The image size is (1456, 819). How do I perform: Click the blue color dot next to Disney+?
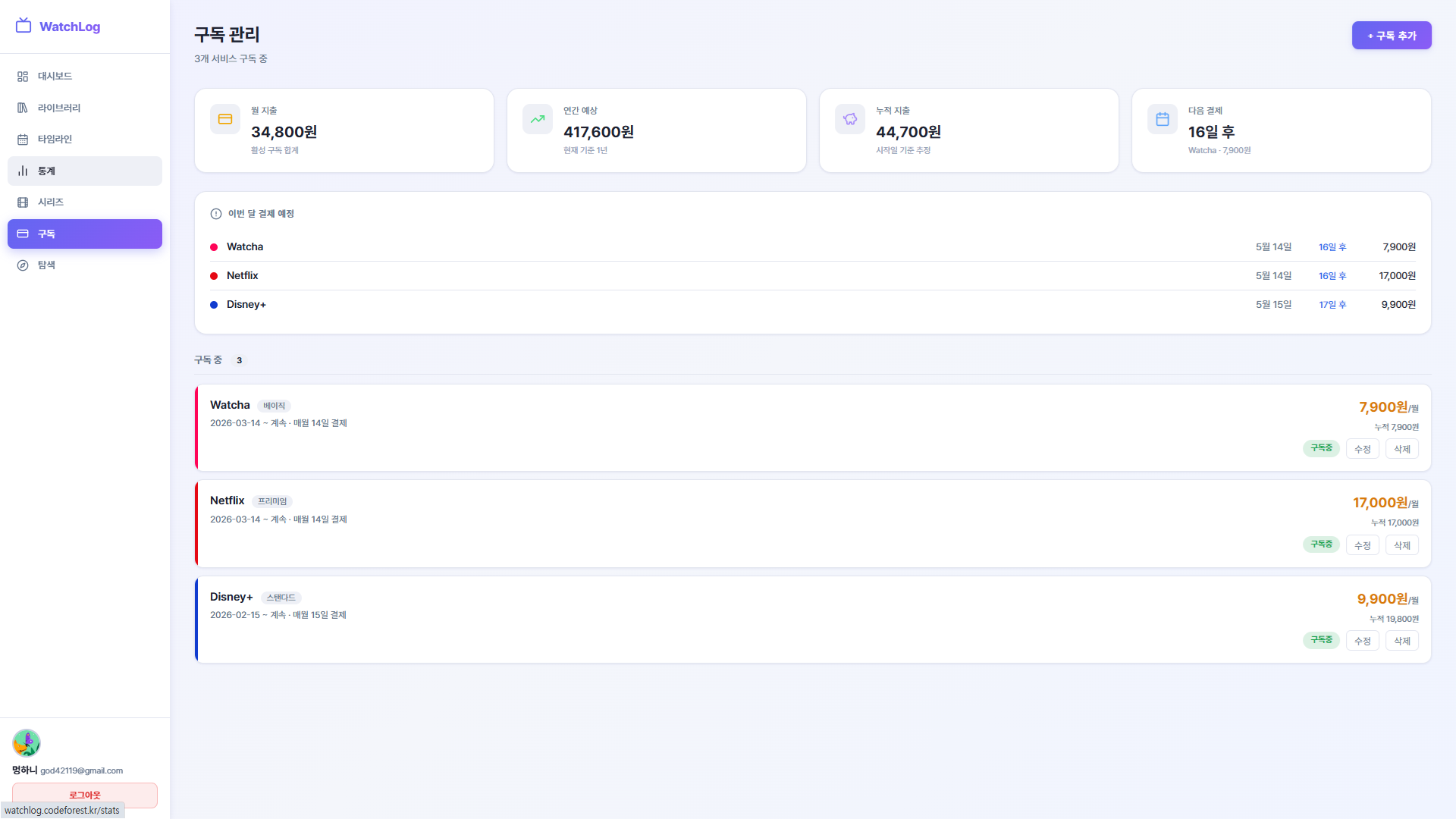click(x=214, y=305)
